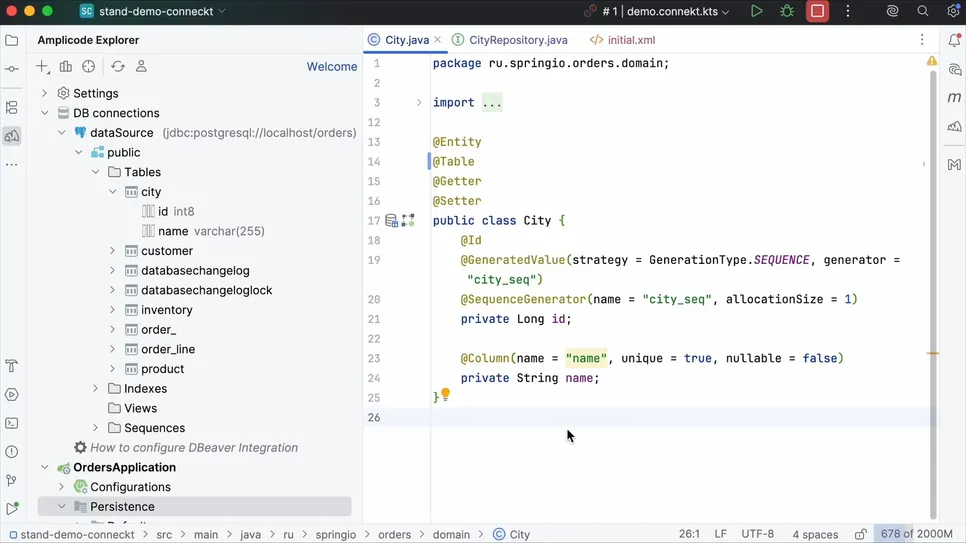966x543 pixels.
Task: Click the domain breadcrumb in navigation bar
Action: click(451, 534)
